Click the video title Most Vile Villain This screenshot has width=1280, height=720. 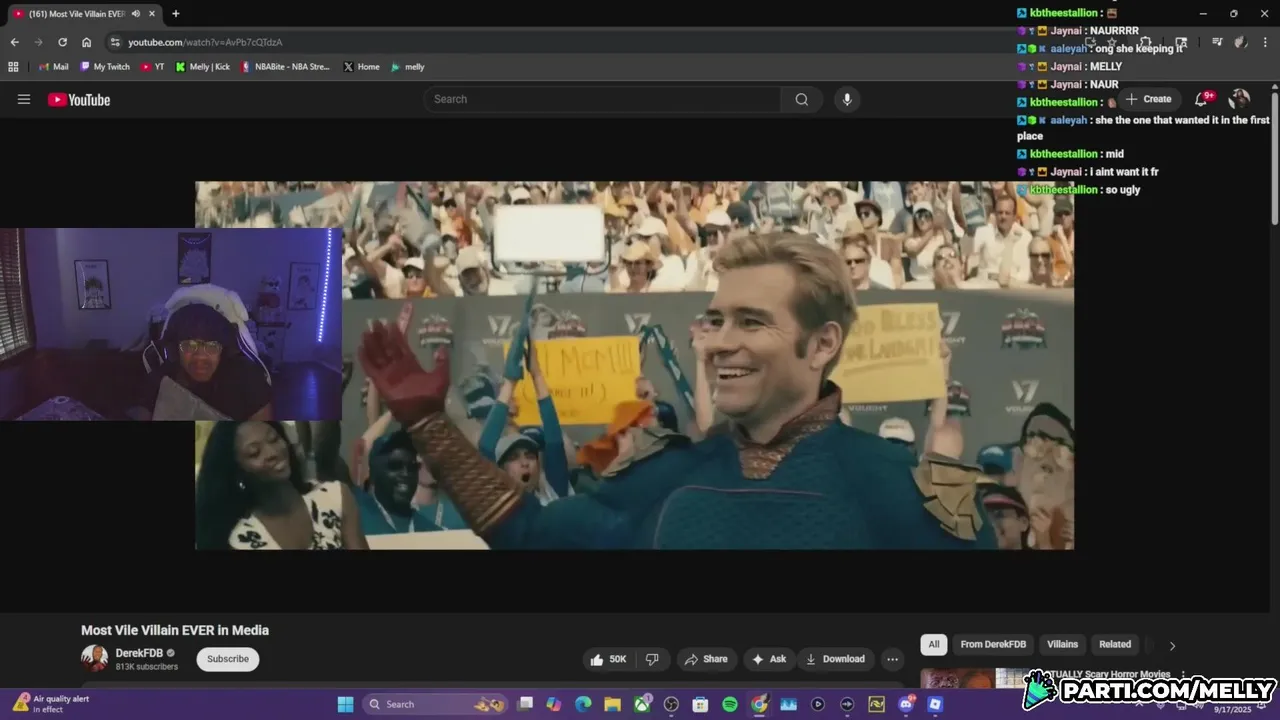[175, 630]
